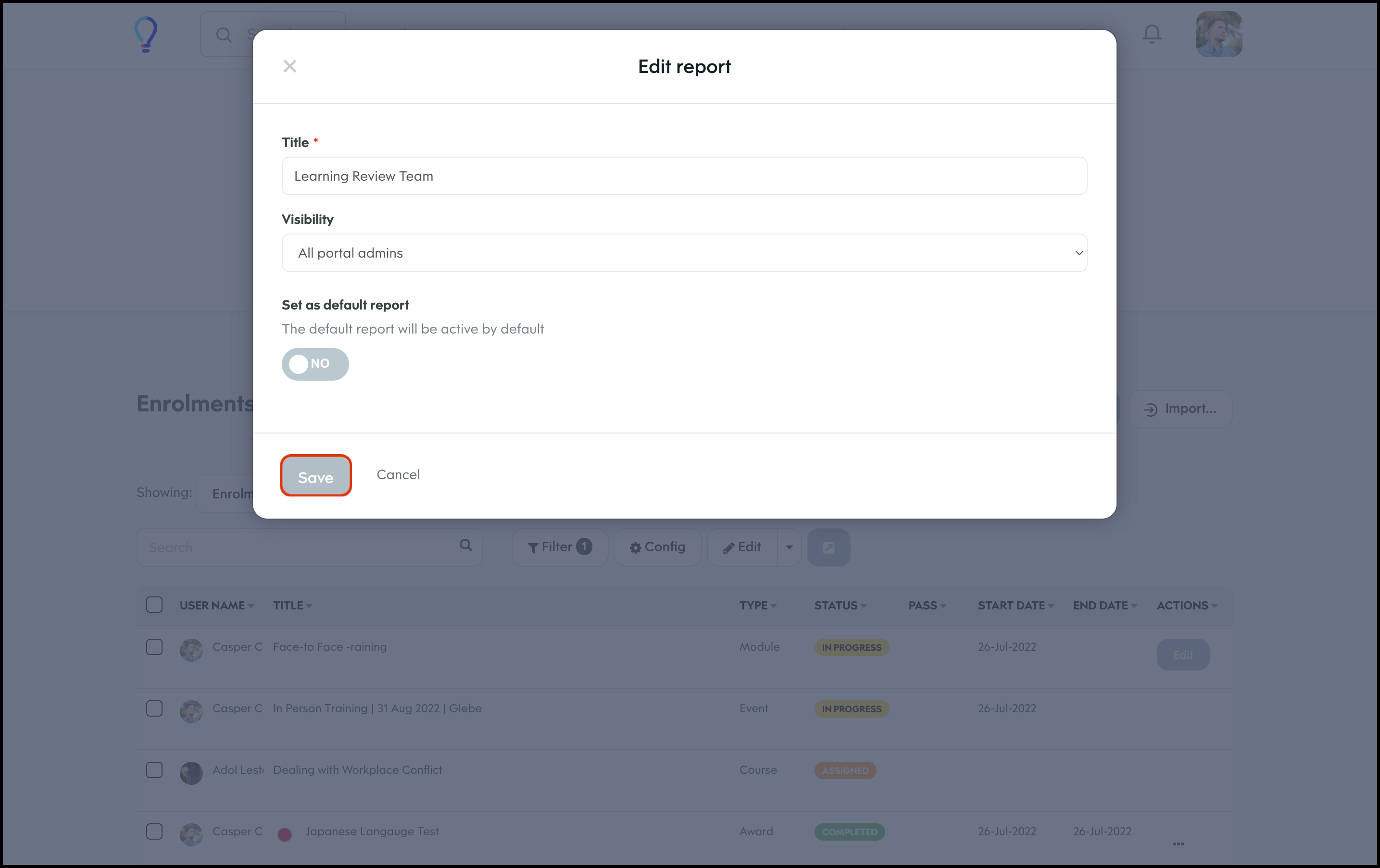Click the Save button
Image resolution: width=1380 pixels, height=868 pixels.
tap(315, 476)
